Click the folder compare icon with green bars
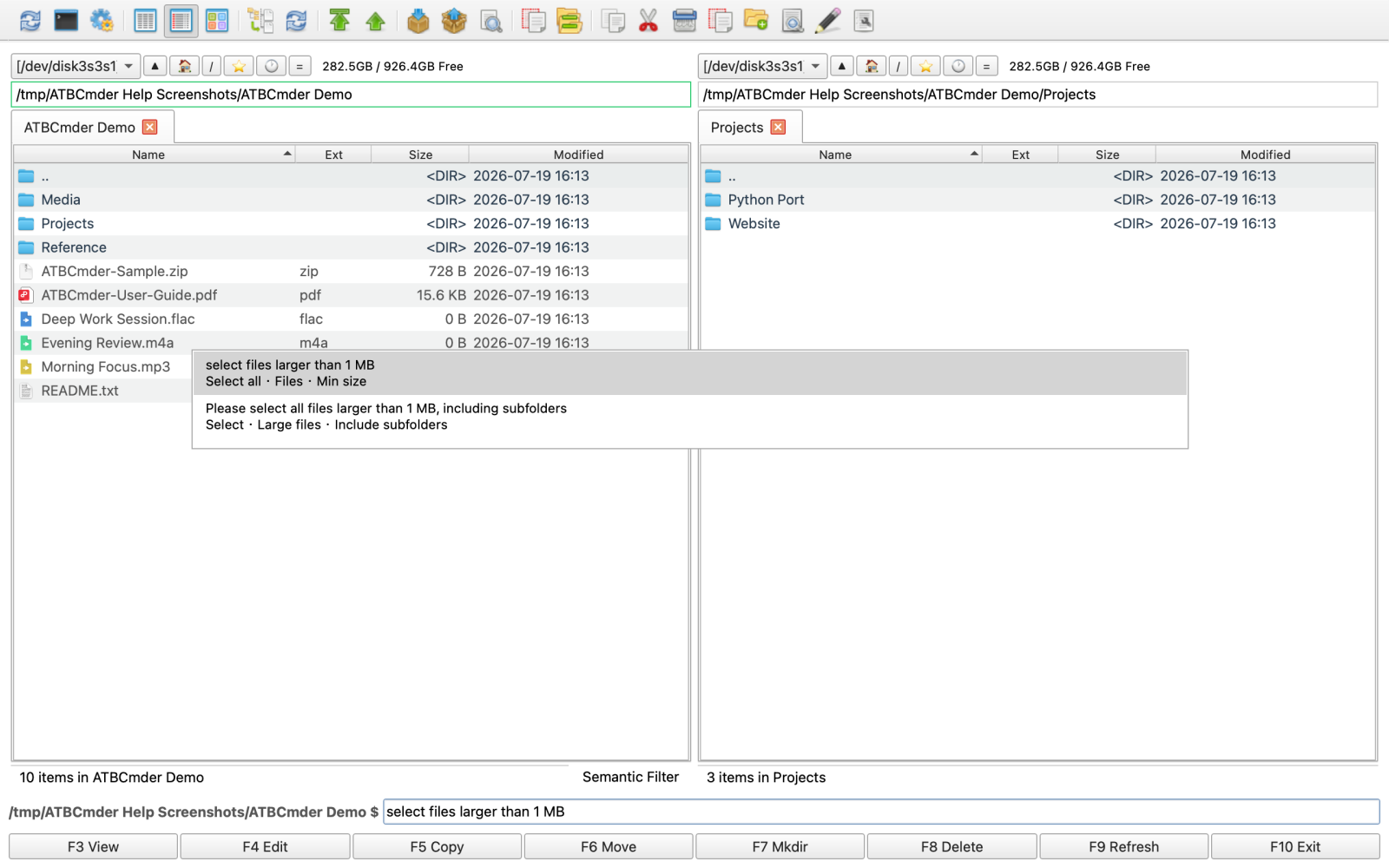 coord(569,21)
